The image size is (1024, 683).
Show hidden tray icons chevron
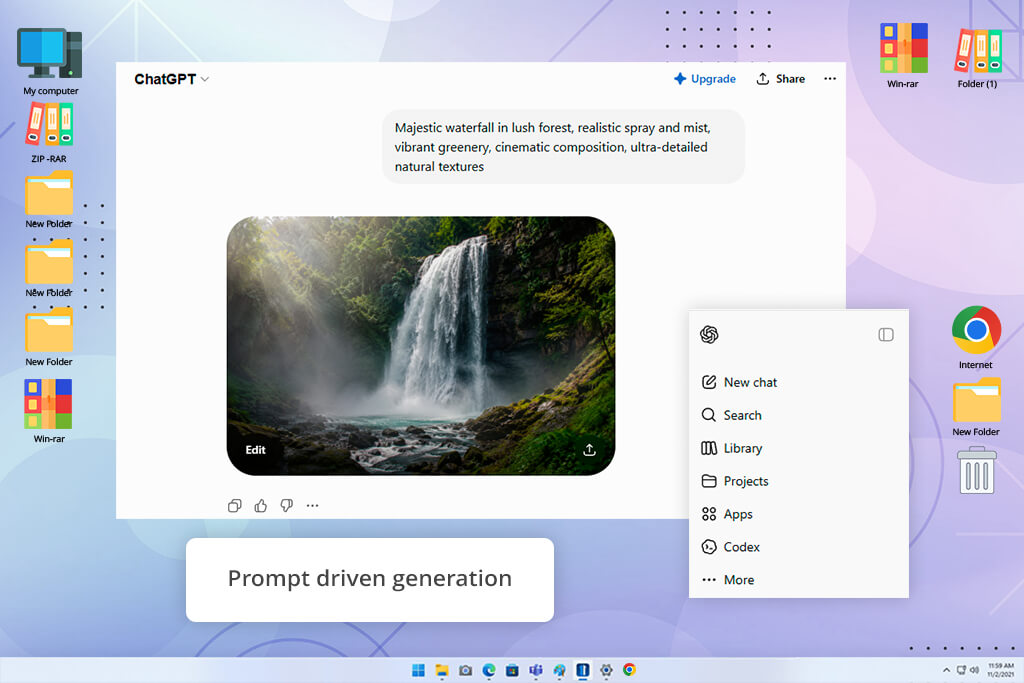(x=946, y=670)
